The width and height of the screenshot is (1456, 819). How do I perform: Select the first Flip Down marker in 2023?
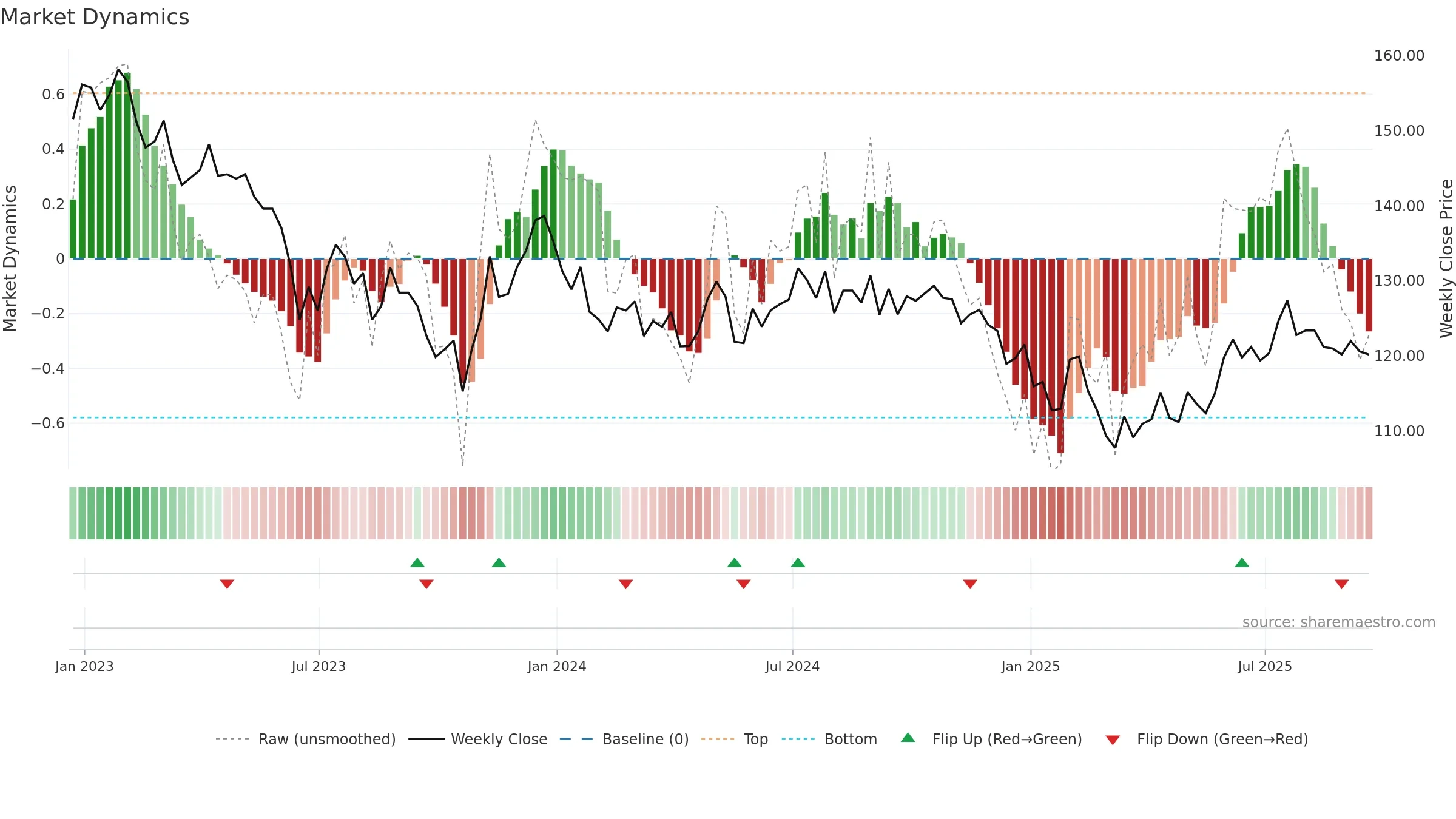click(x=227, y=584)
